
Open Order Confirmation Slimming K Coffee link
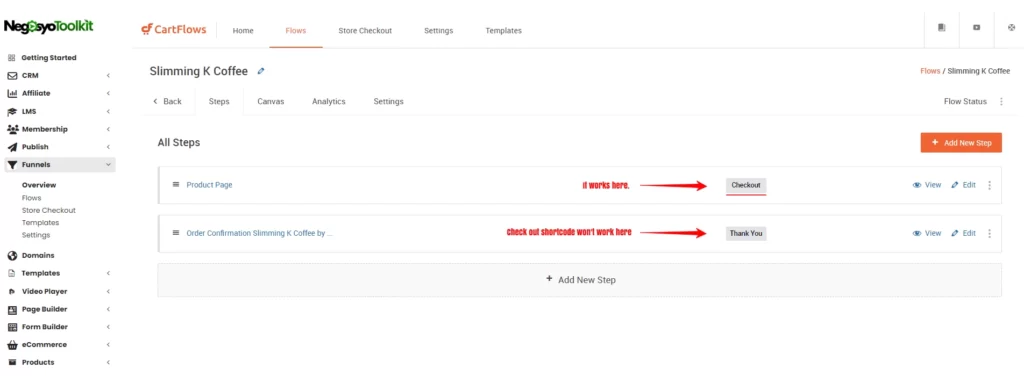259,232
